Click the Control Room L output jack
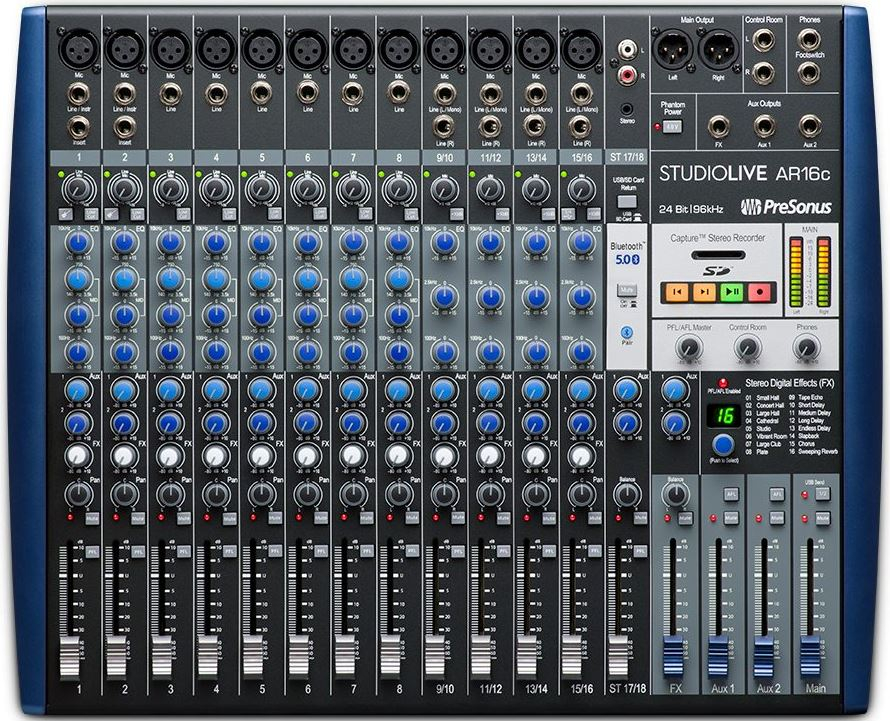890x721 pixels. (x=763, y=40)
